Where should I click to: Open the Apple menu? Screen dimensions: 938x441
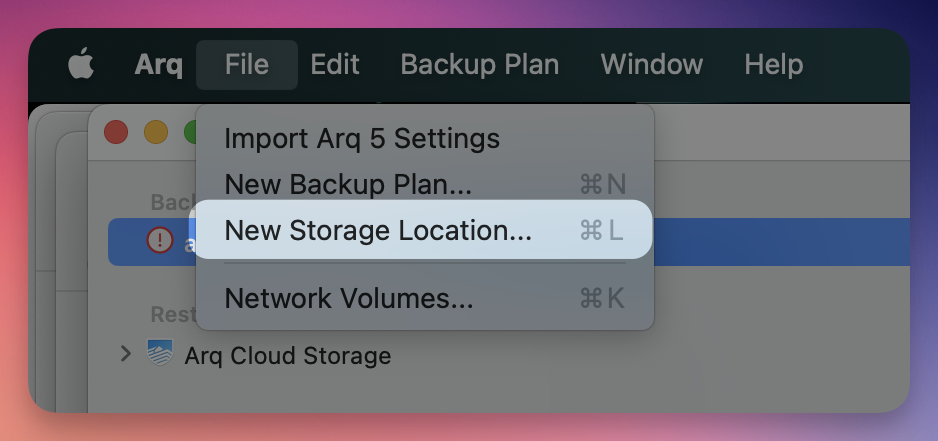pos(81,65)
